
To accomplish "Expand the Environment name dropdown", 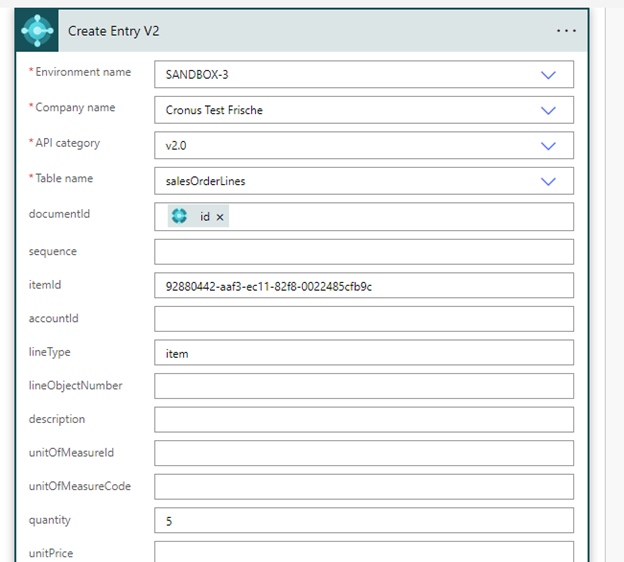I will [547, 75].
